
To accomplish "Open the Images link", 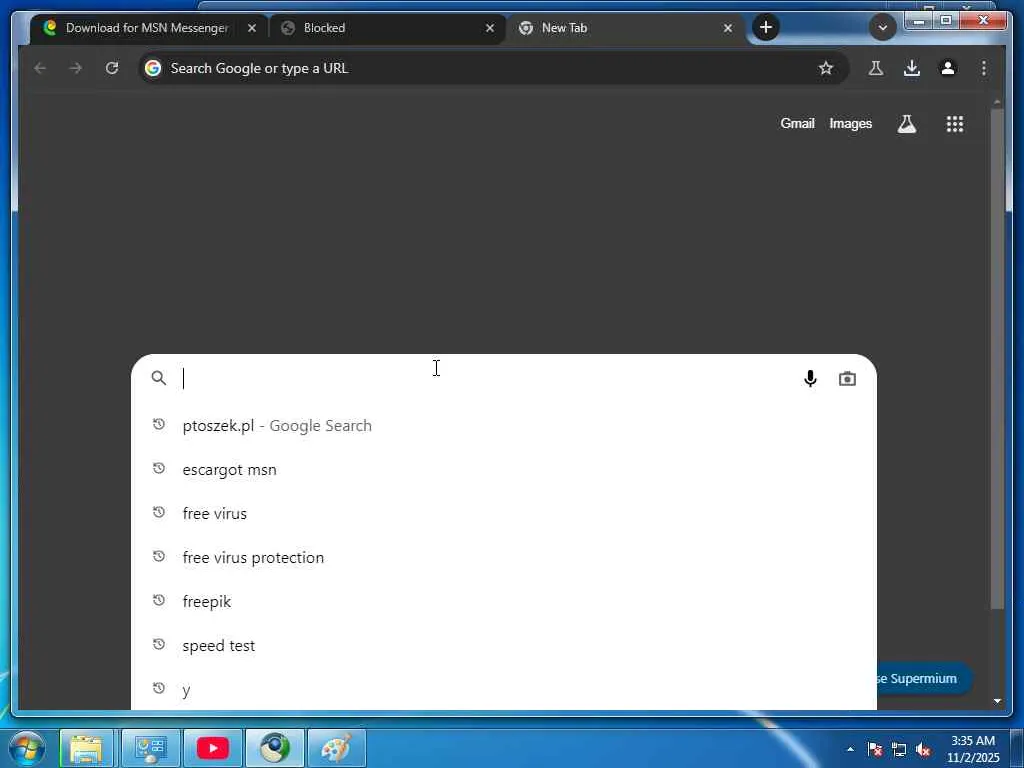I will pos(850,123).
